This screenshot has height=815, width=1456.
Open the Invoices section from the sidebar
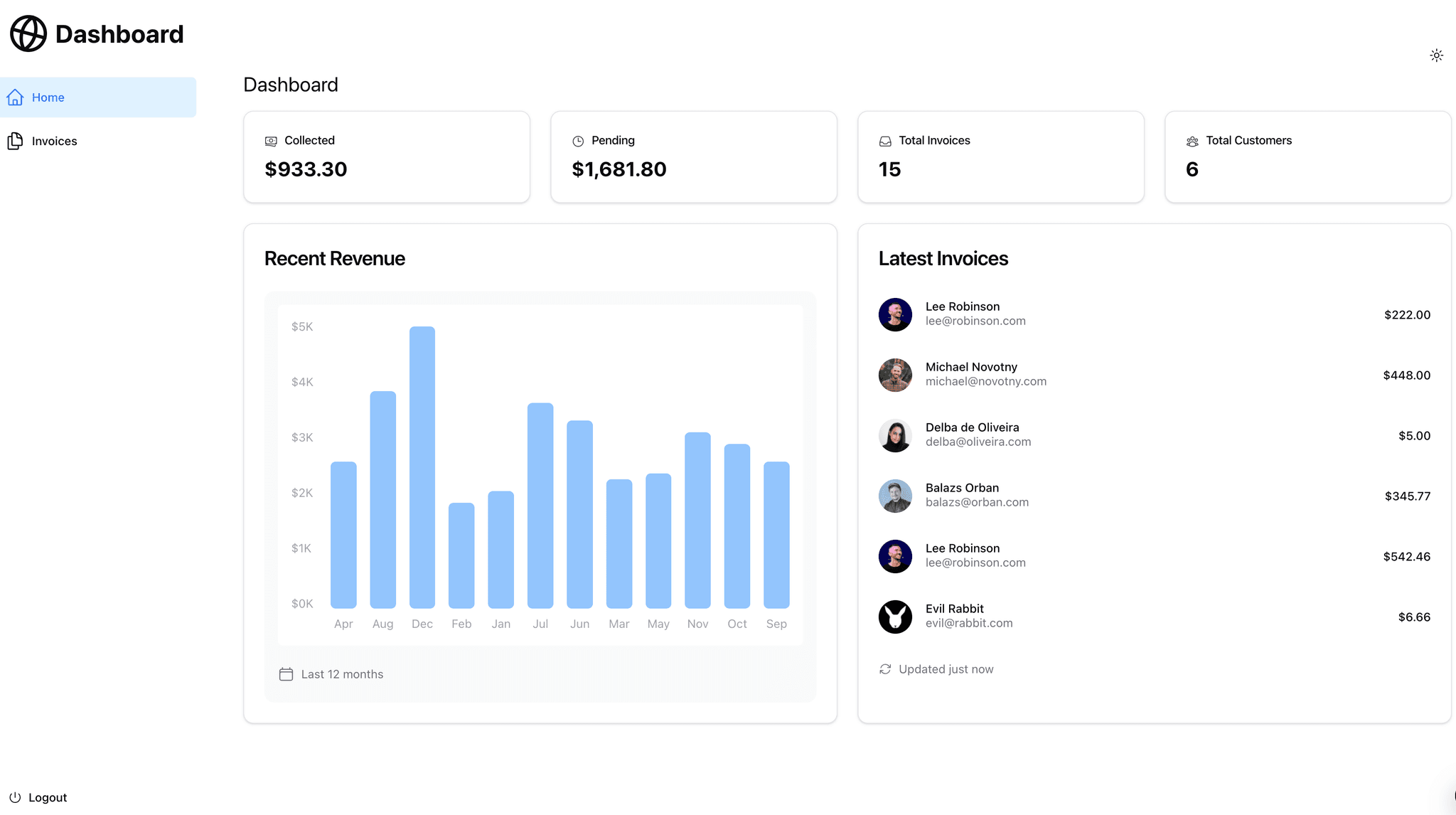click(x=53, y=141)
